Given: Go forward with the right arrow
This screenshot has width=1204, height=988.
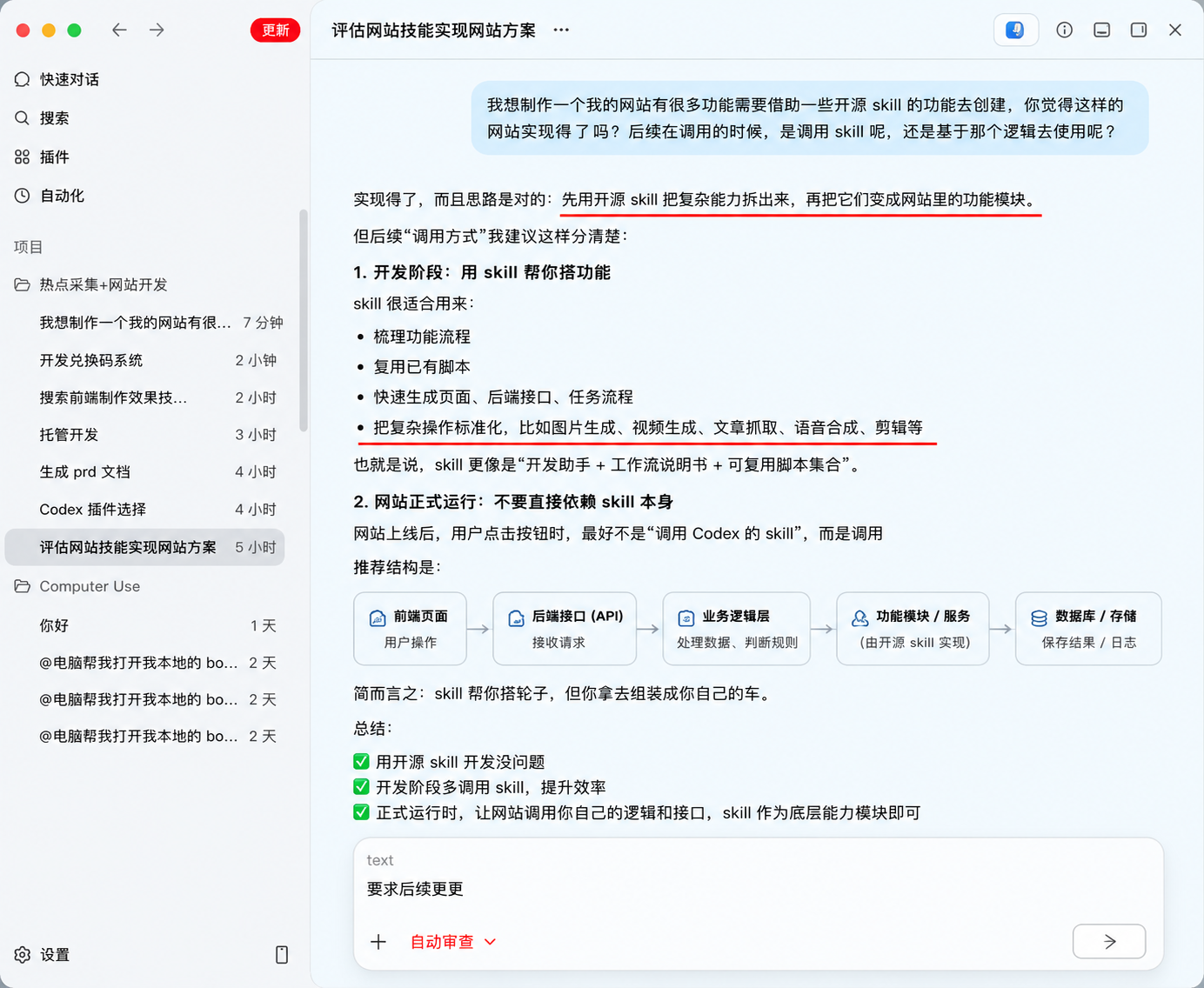Looking at the screenshot, I should 157,30.
